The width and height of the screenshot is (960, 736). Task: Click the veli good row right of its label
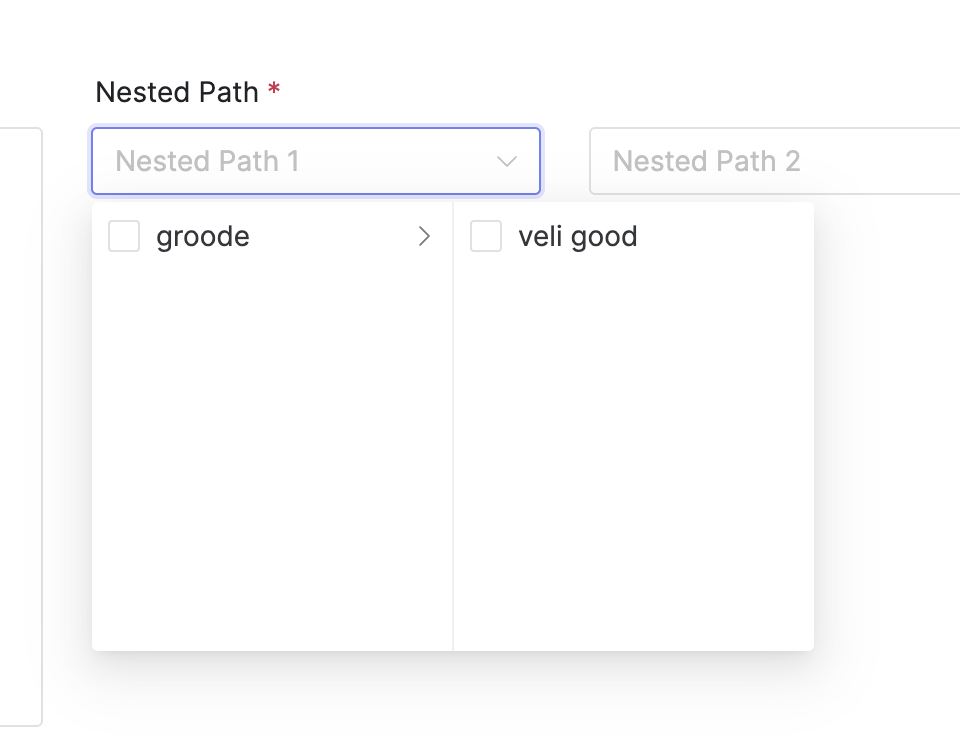click(720, 237)
